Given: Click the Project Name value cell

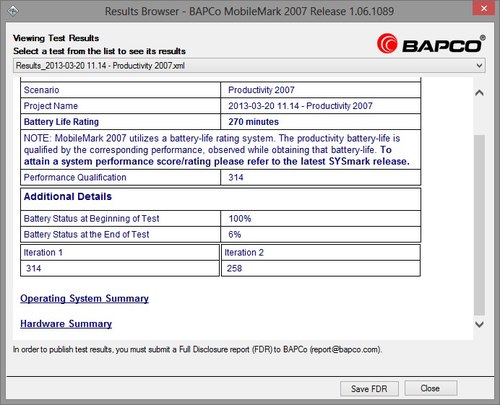Looking at the screenshot, I should (321, 106).
